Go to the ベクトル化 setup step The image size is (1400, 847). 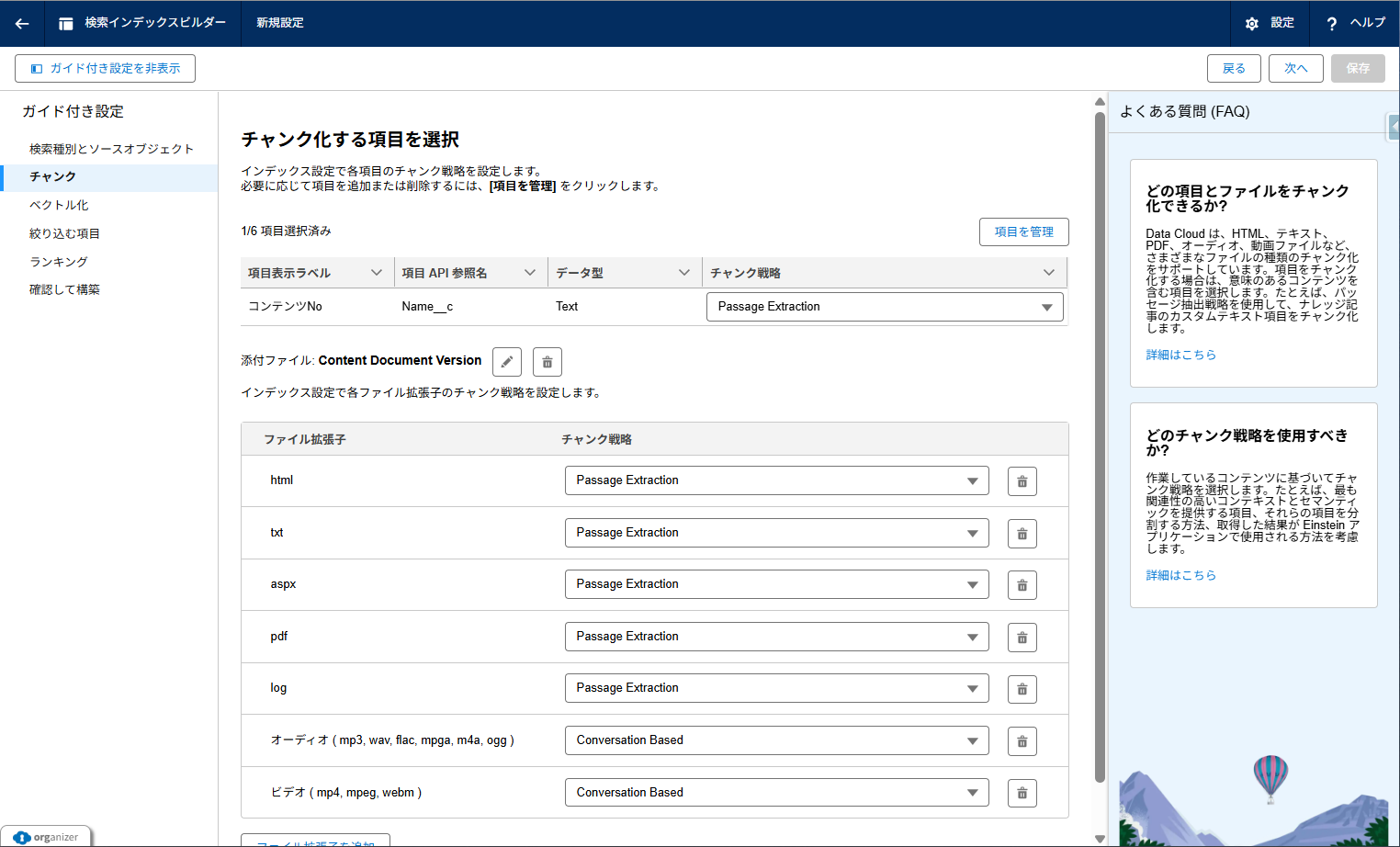pyautogui.click(x=59, y=205)
